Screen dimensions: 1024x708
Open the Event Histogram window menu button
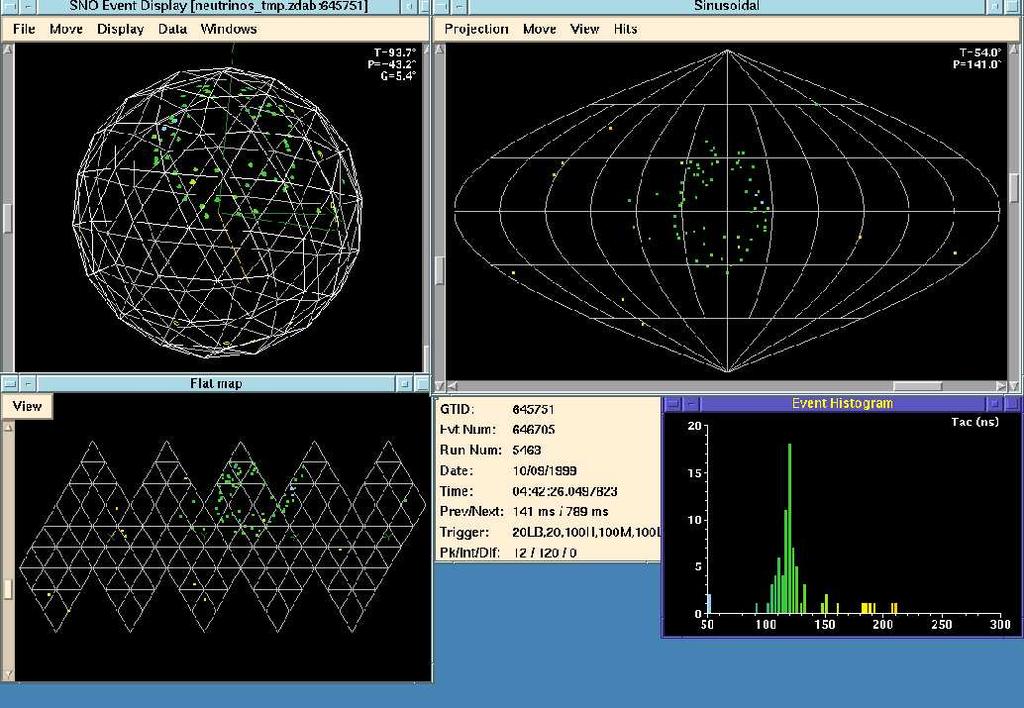tap(674, 404)
